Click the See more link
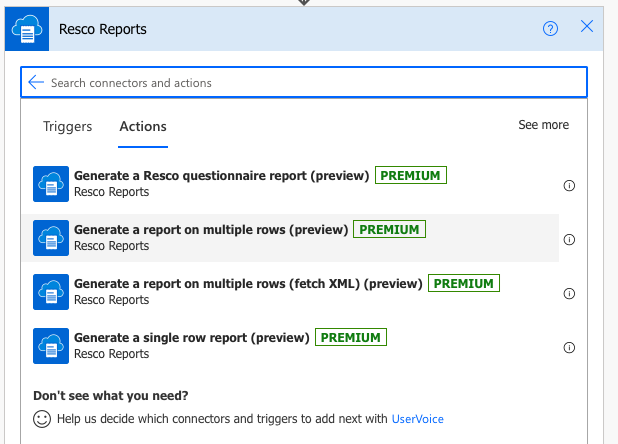Viewport: 618px width, 444px height. click(544, 125)
